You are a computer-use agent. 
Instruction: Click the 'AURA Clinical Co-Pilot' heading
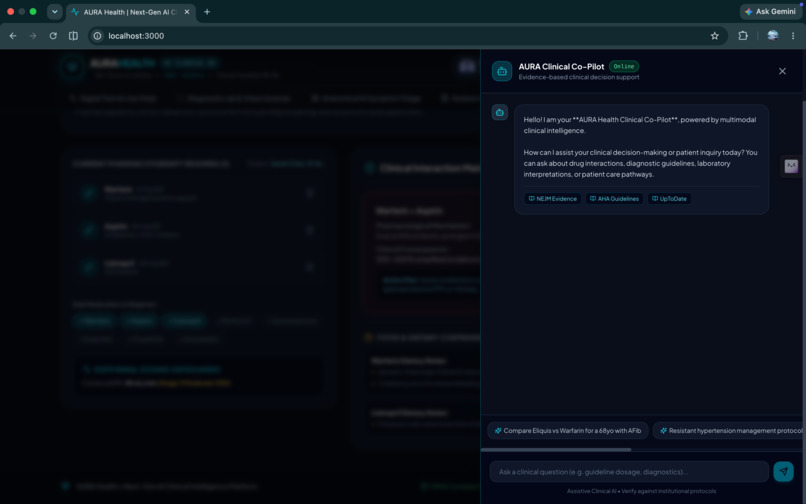[x=561, y=66]
